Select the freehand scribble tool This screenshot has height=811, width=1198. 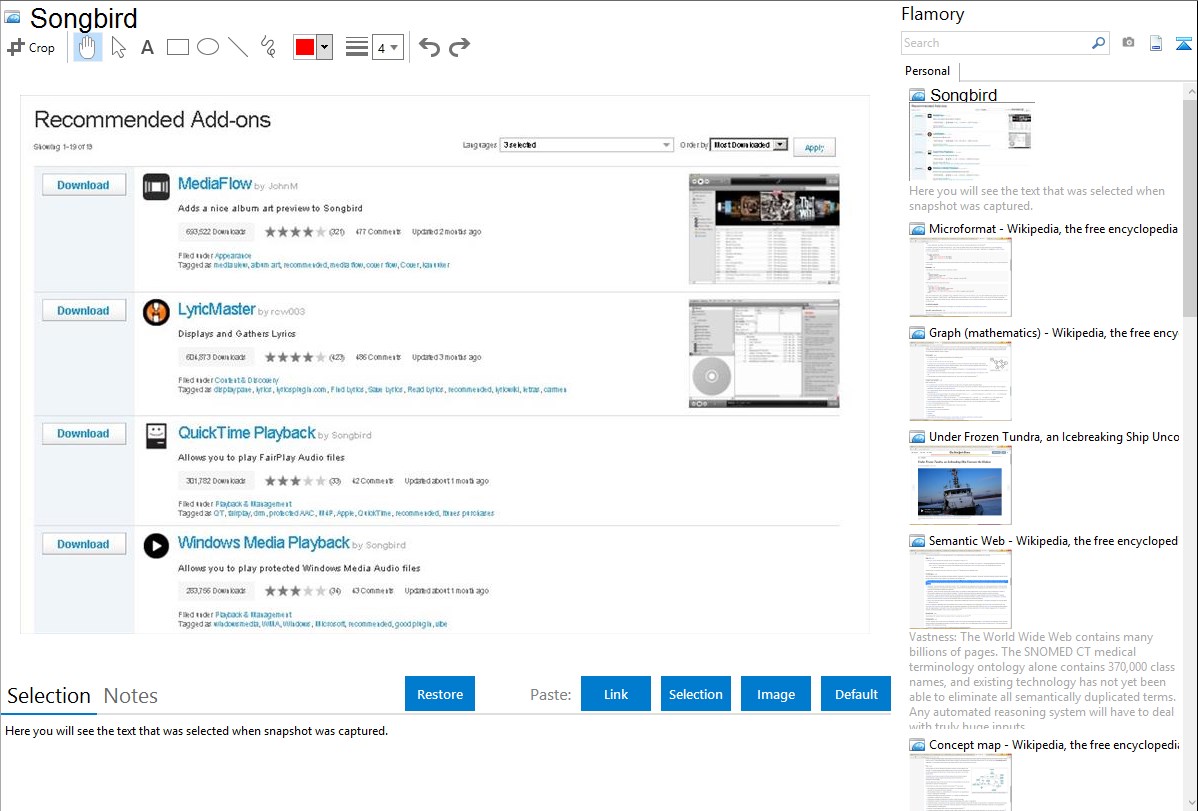tap(268, 47)
